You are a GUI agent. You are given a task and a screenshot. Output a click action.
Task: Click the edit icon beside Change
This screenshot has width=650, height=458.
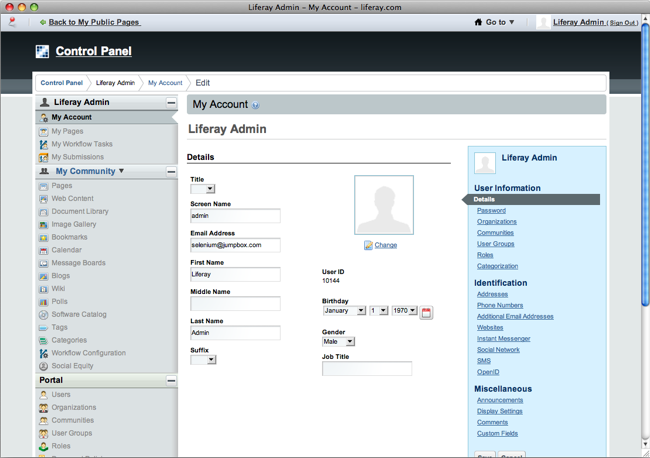point(368,245)
